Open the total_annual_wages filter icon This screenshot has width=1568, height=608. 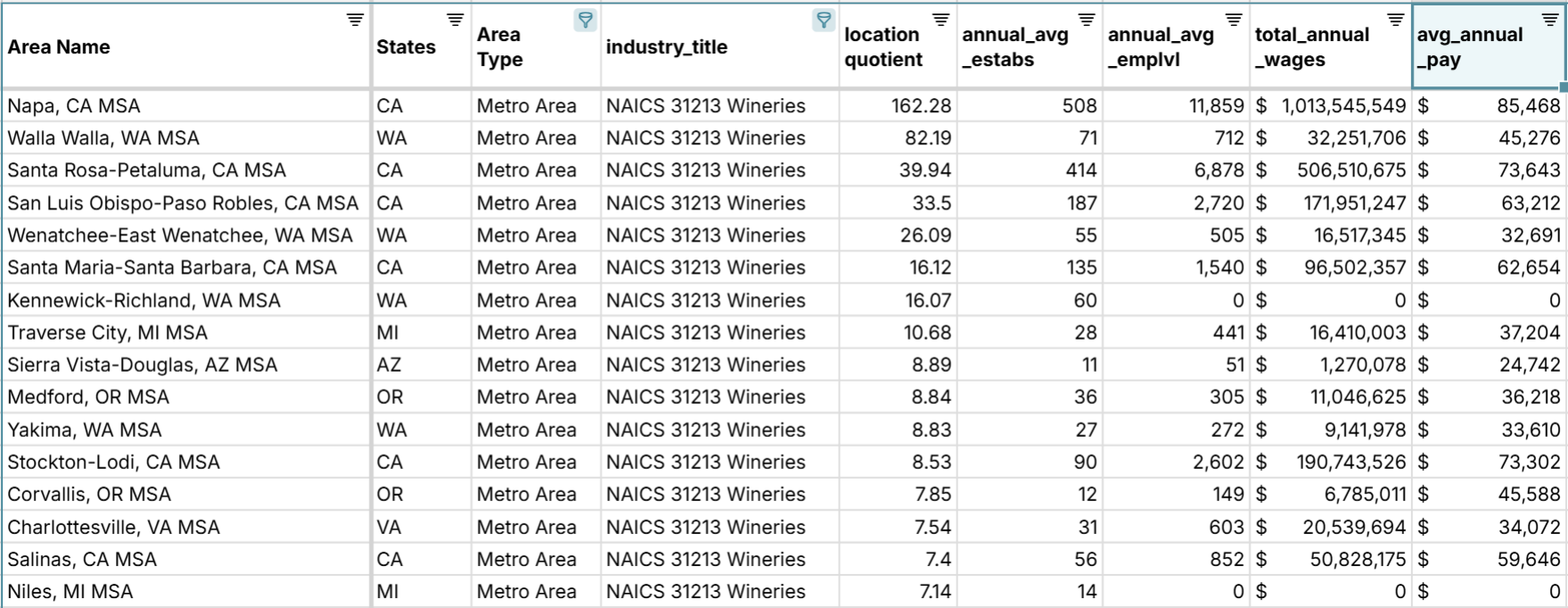point(1396,20)
